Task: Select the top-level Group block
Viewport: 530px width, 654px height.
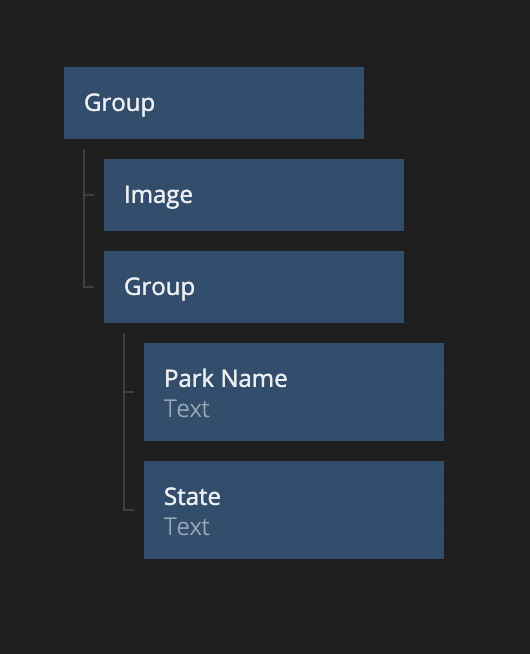Action: tap(214, 103)
